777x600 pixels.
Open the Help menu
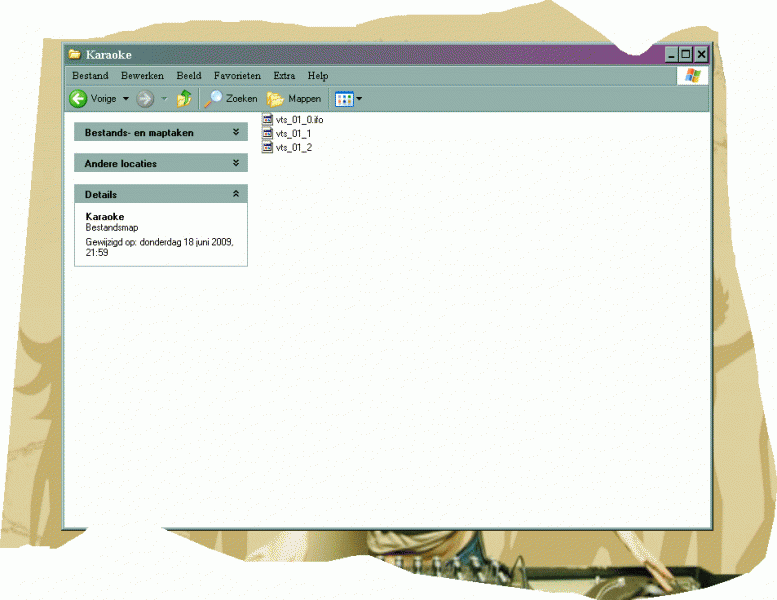pyautogui.click(x=318, y=76)
